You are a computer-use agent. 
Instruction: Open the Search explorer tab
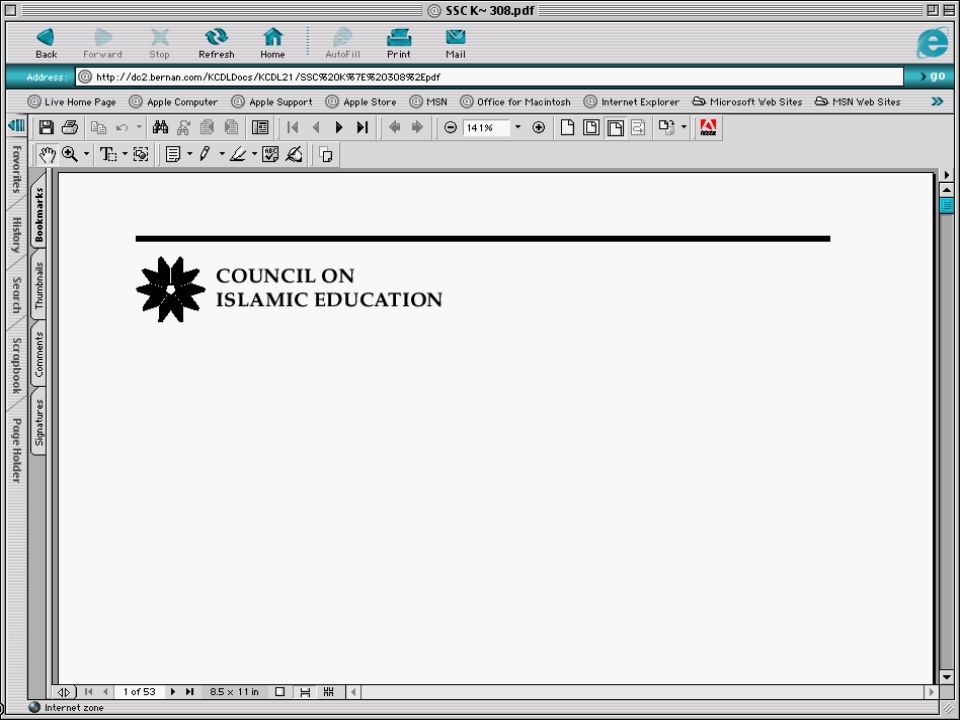pos(17,295)
